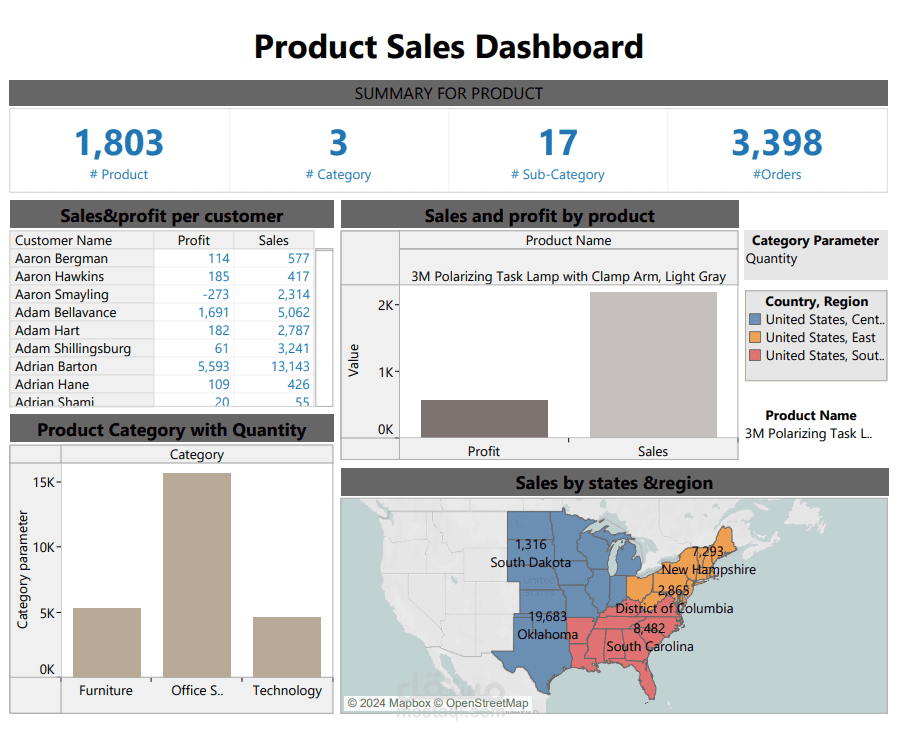Screen dimensions: 902x736
Task: Select the Aaron Smayling customer name
Action: 62,295
